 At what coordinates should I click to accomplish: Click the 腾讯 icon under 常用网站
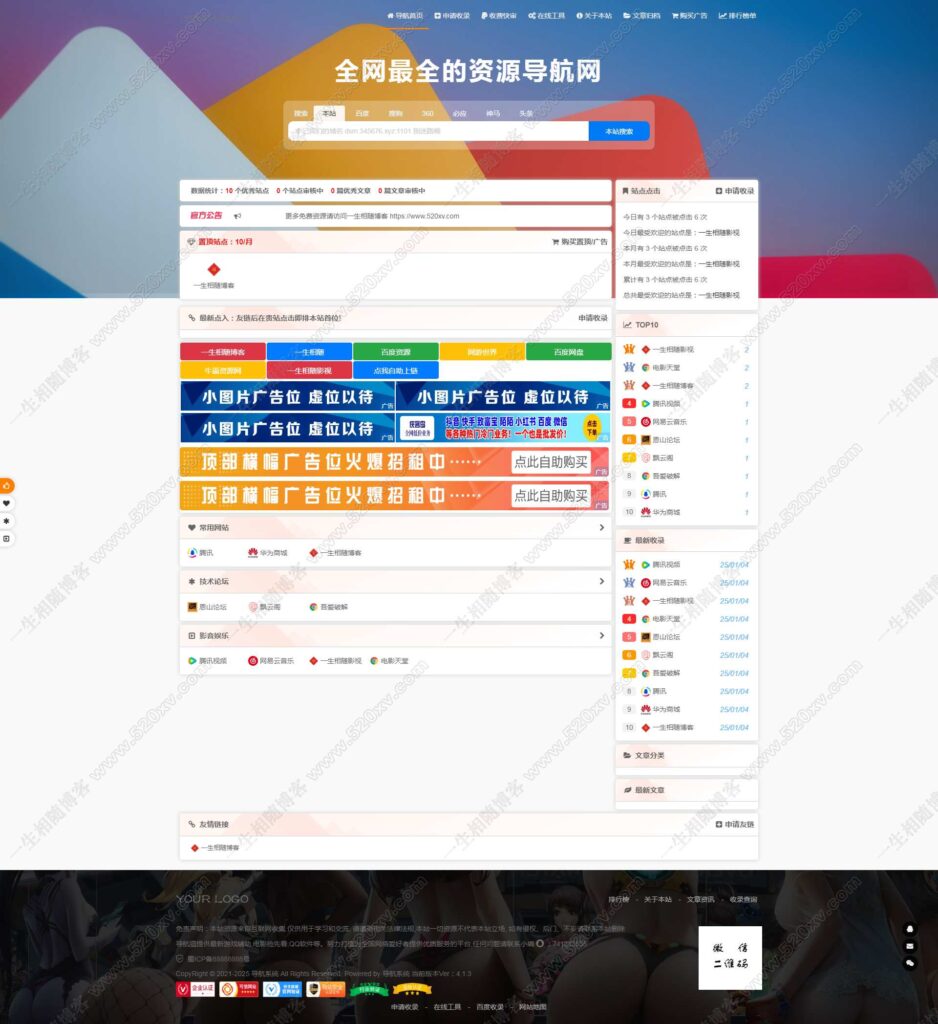pos(190,551)
